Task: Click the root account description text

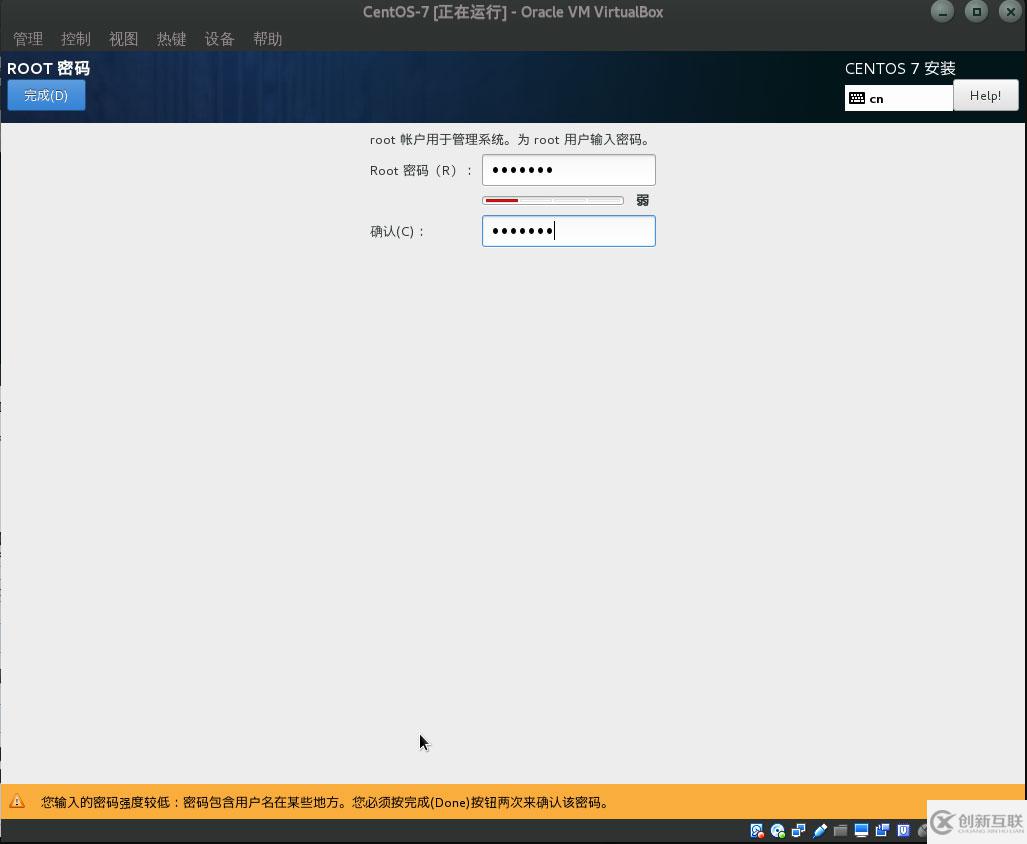Action: click(x=510, y=139)
